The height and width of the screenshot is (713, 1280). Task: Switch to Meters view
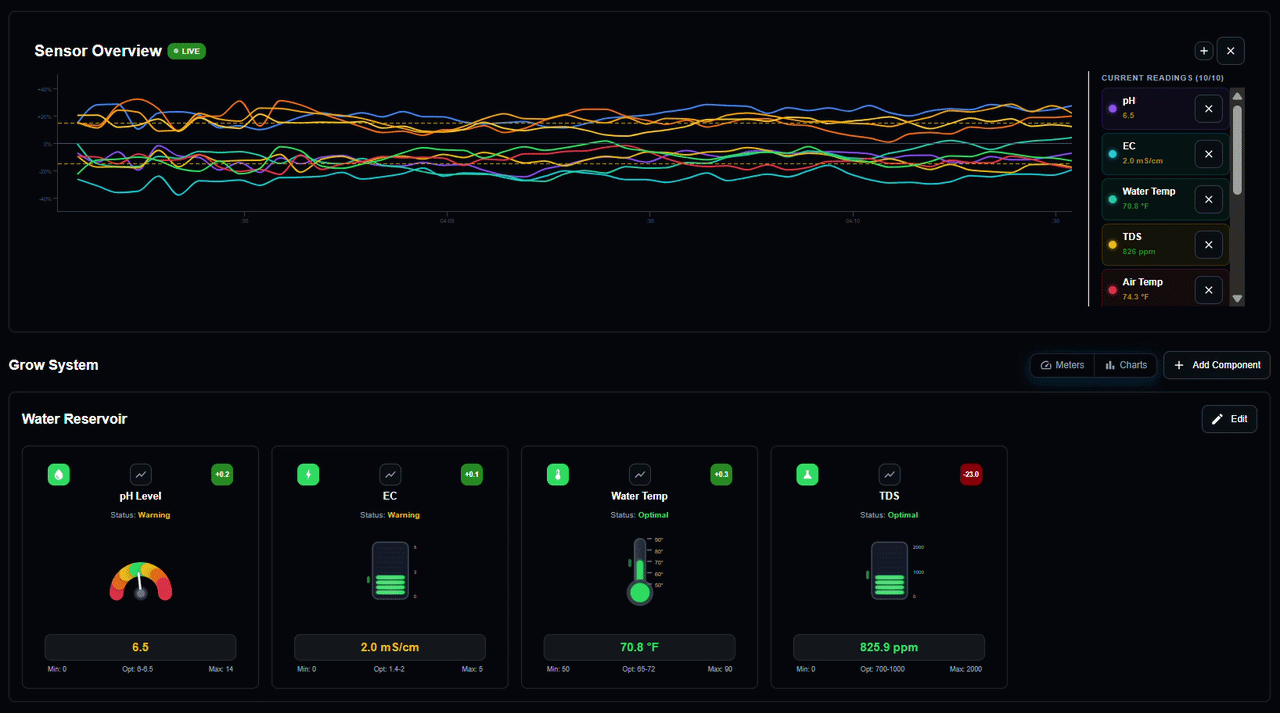[x=1062, y=365]
